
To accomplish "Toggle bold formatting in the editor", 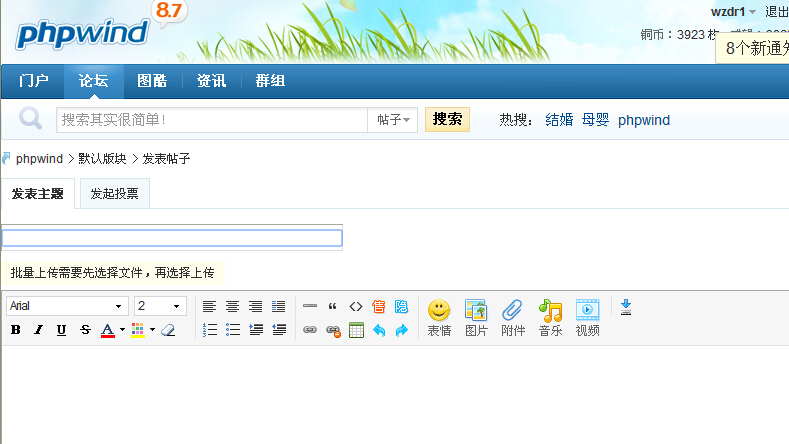I will point(16,330).
